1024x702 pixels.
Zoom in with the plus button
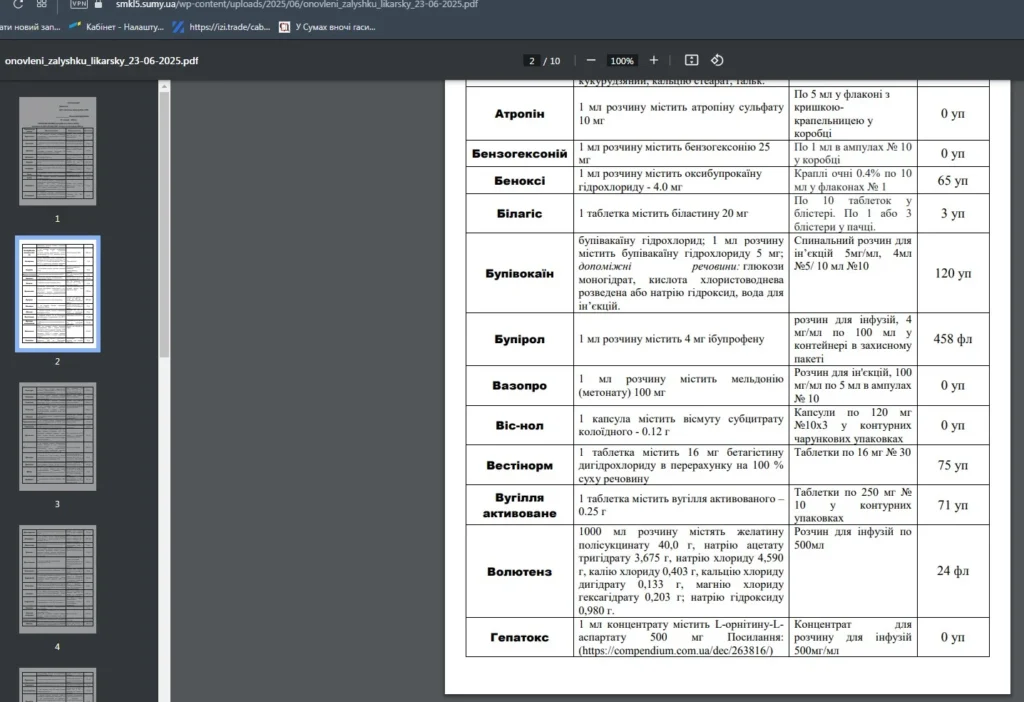click(x=654, y=60)
